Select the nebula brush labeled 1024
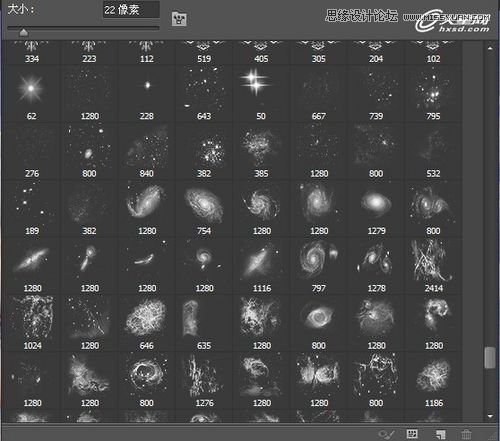Viewport: 500px width, 441px height. tap(32, 323)
